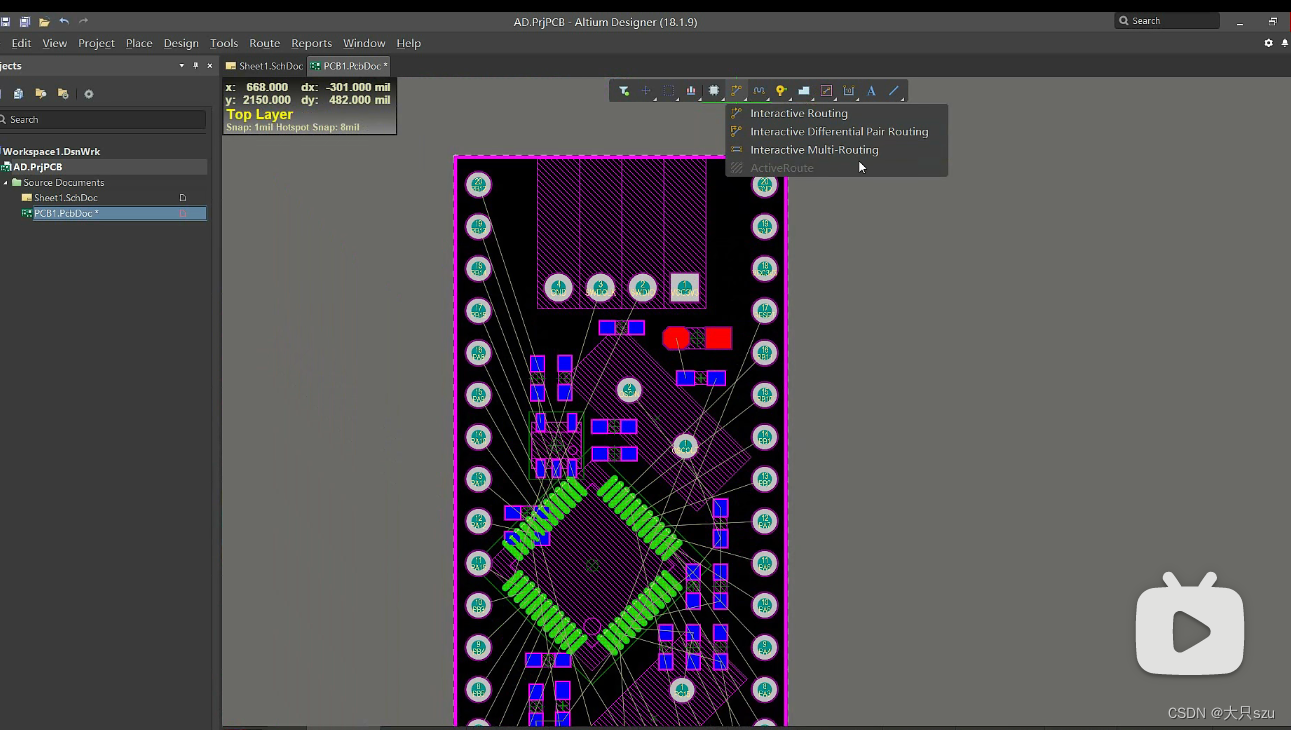Choose Interactive Differential Pair Routing
The height and width of the screenshot is (730, 1291).
tap(838, 132)
